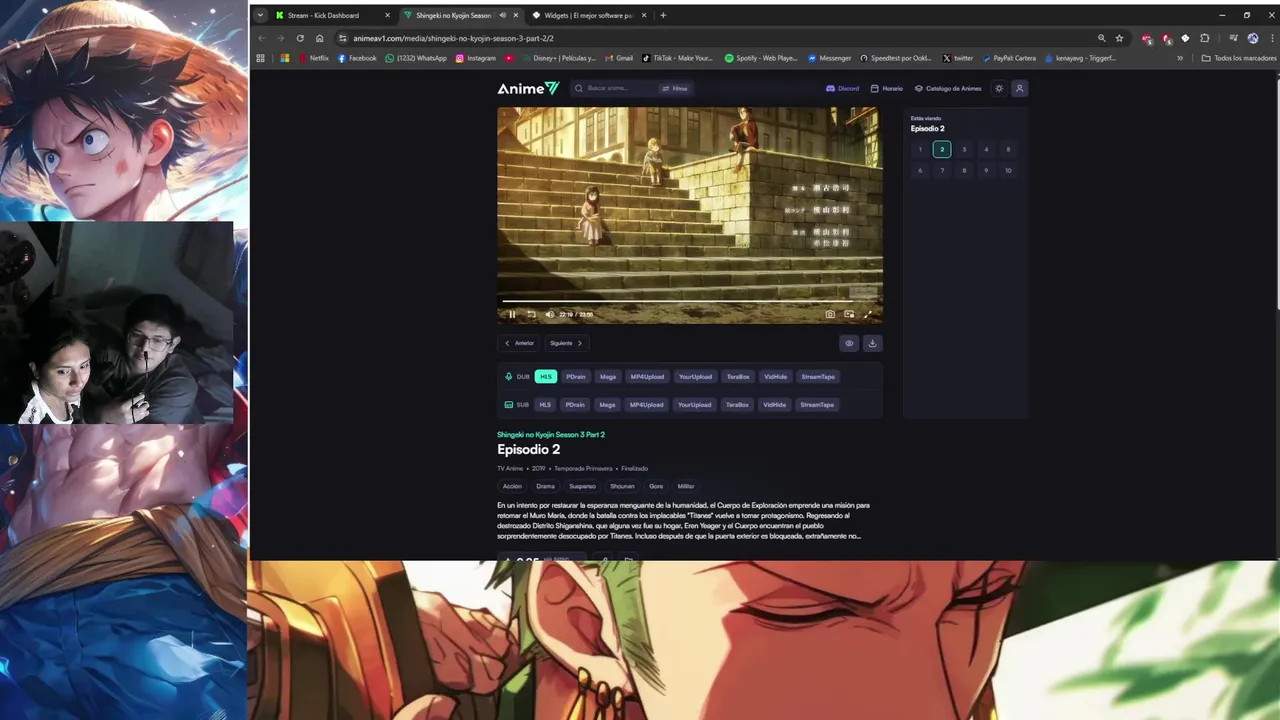1280x720 pixels.
Task: Click the address bar URL
Action: [x=453, y=38]
